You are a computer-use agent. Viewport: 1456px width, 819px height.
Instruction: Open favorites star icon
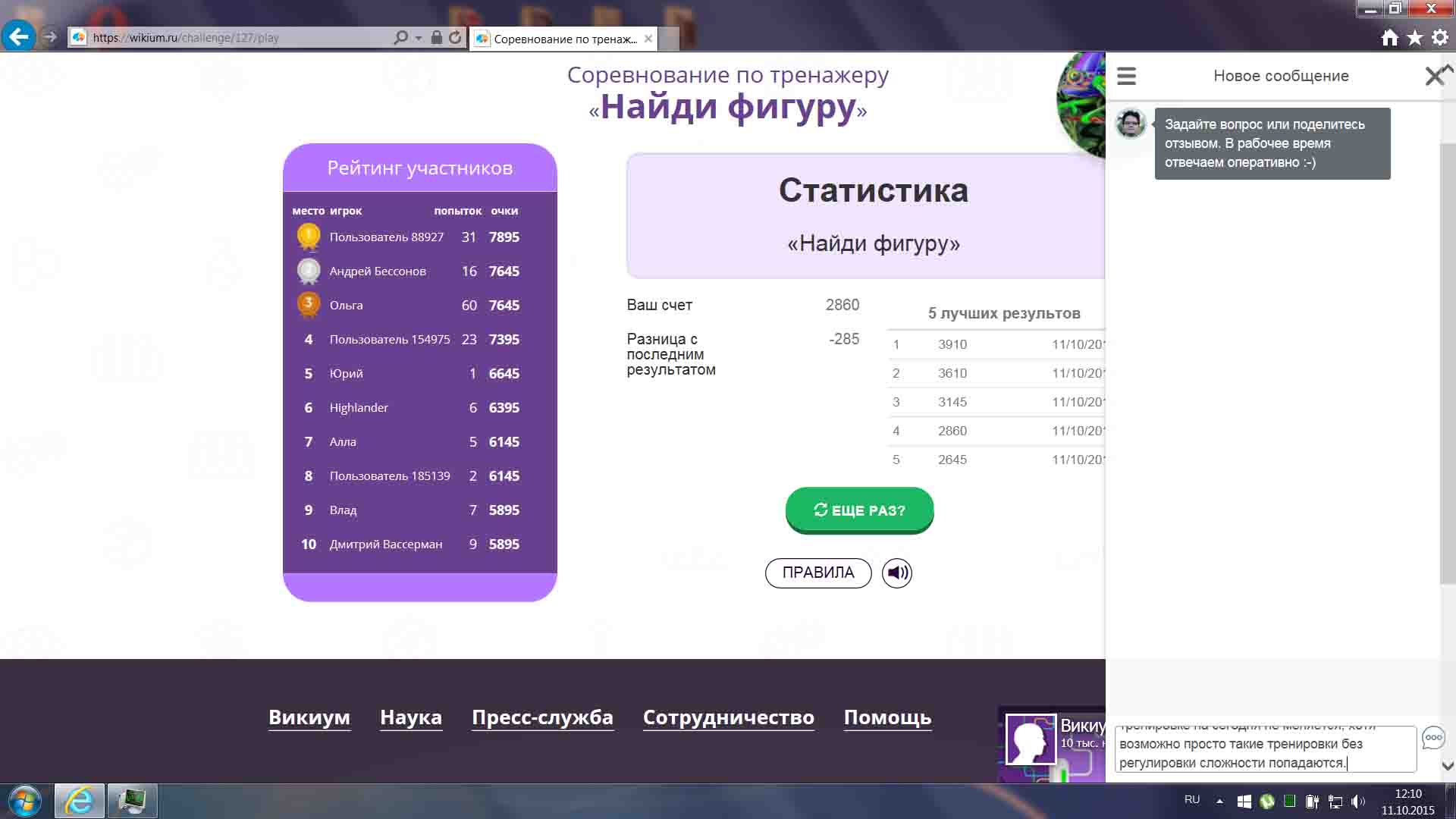tap(1415, 38)
